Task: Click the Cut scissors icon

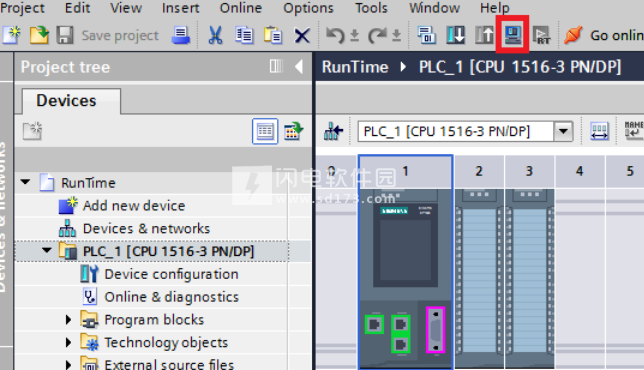Action: 215,35
